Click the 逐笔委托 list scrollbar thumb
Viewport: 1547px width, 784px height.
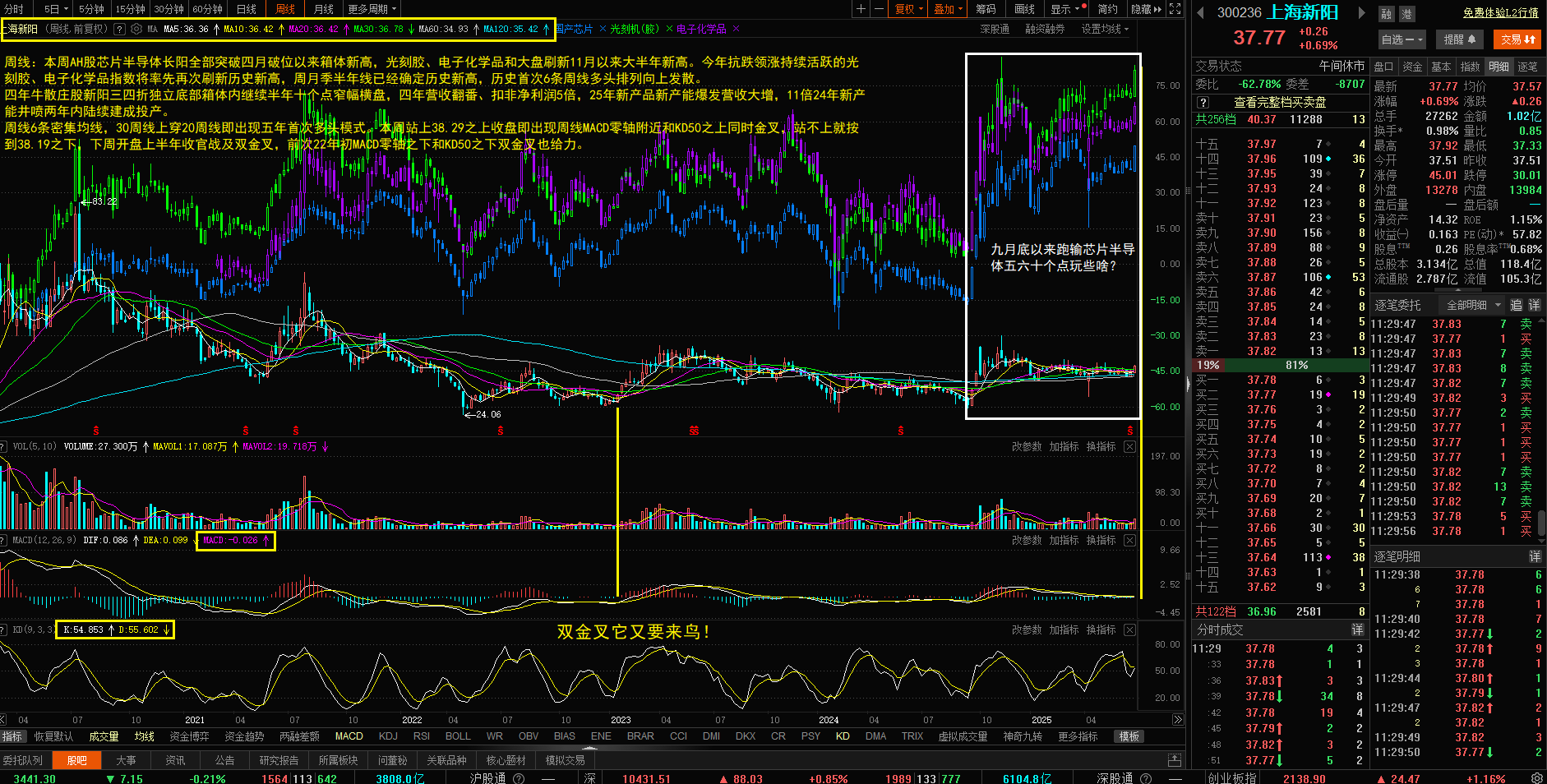coord(1542,523)
